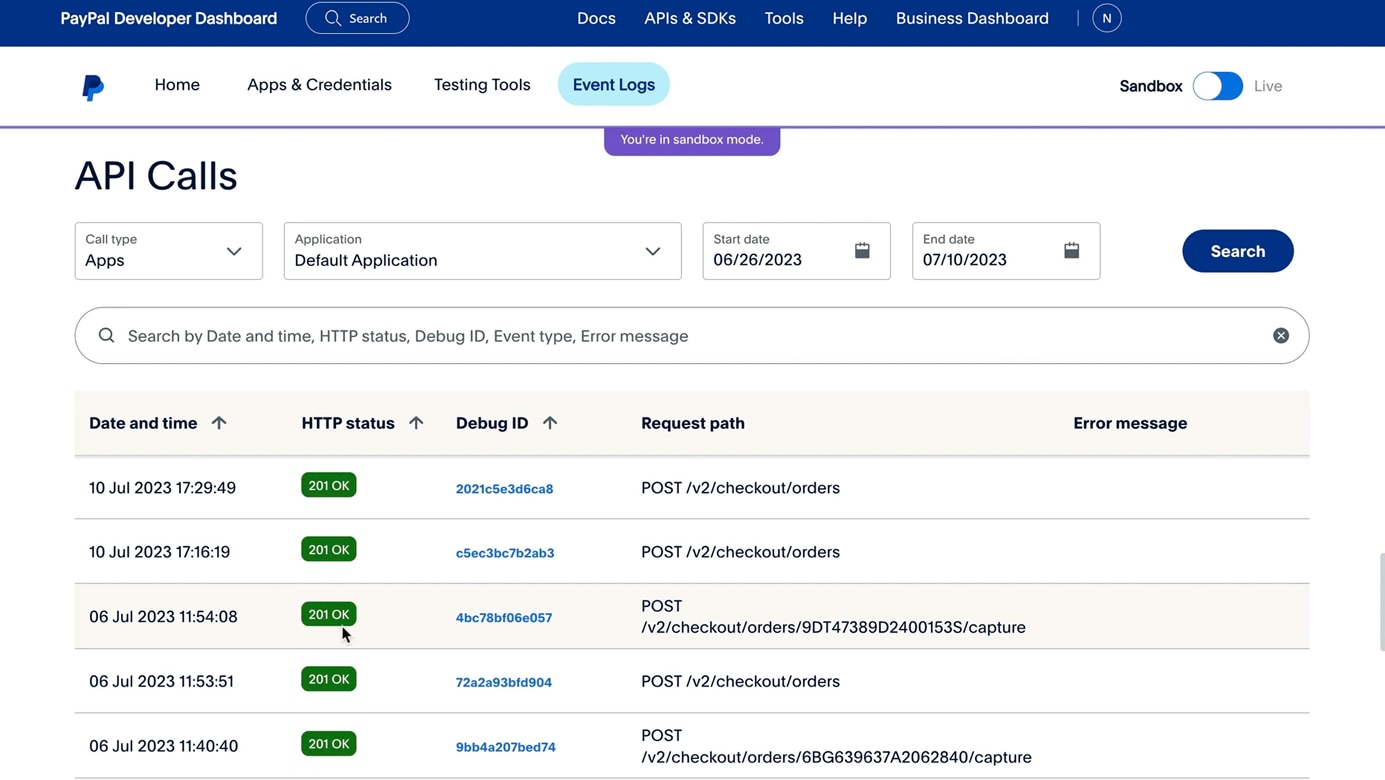Image resolution: width=1385 pixels, height=780 pixels.
Task: Click timestamp 06 Jul 2023 11:40:40
Action: point(163,746)
